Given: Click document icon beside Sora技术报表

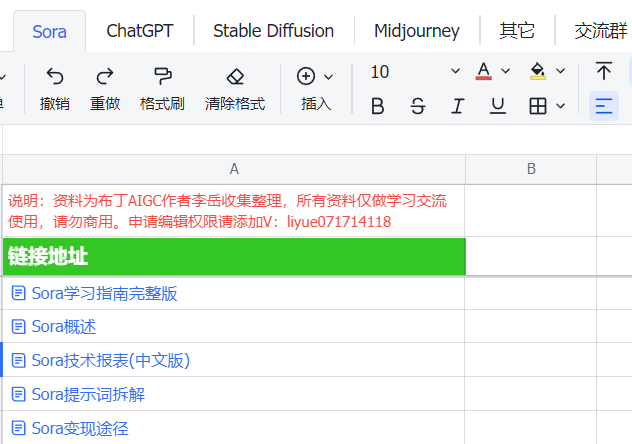Looking at the screenshot, I should 19,360.
